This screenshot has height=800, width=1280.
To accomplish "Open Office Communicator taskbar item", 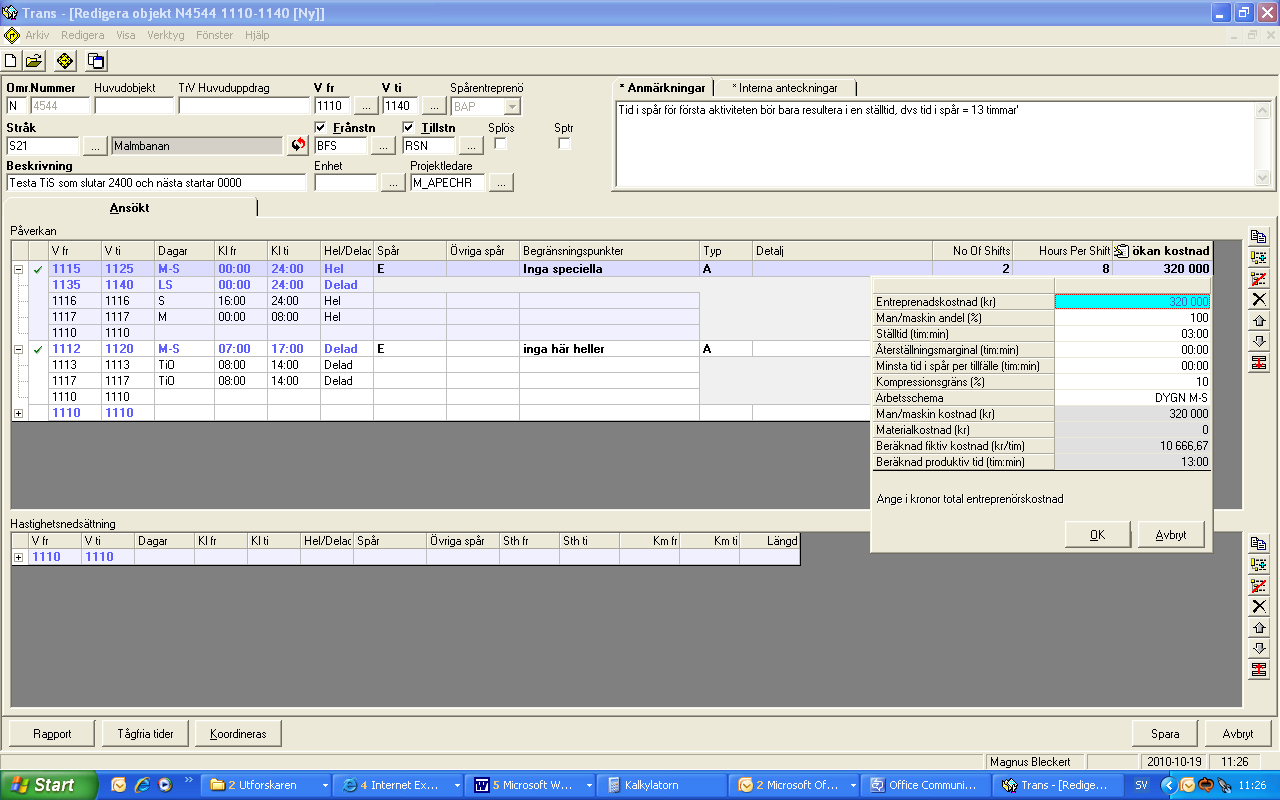I will (x=925, y=785).
